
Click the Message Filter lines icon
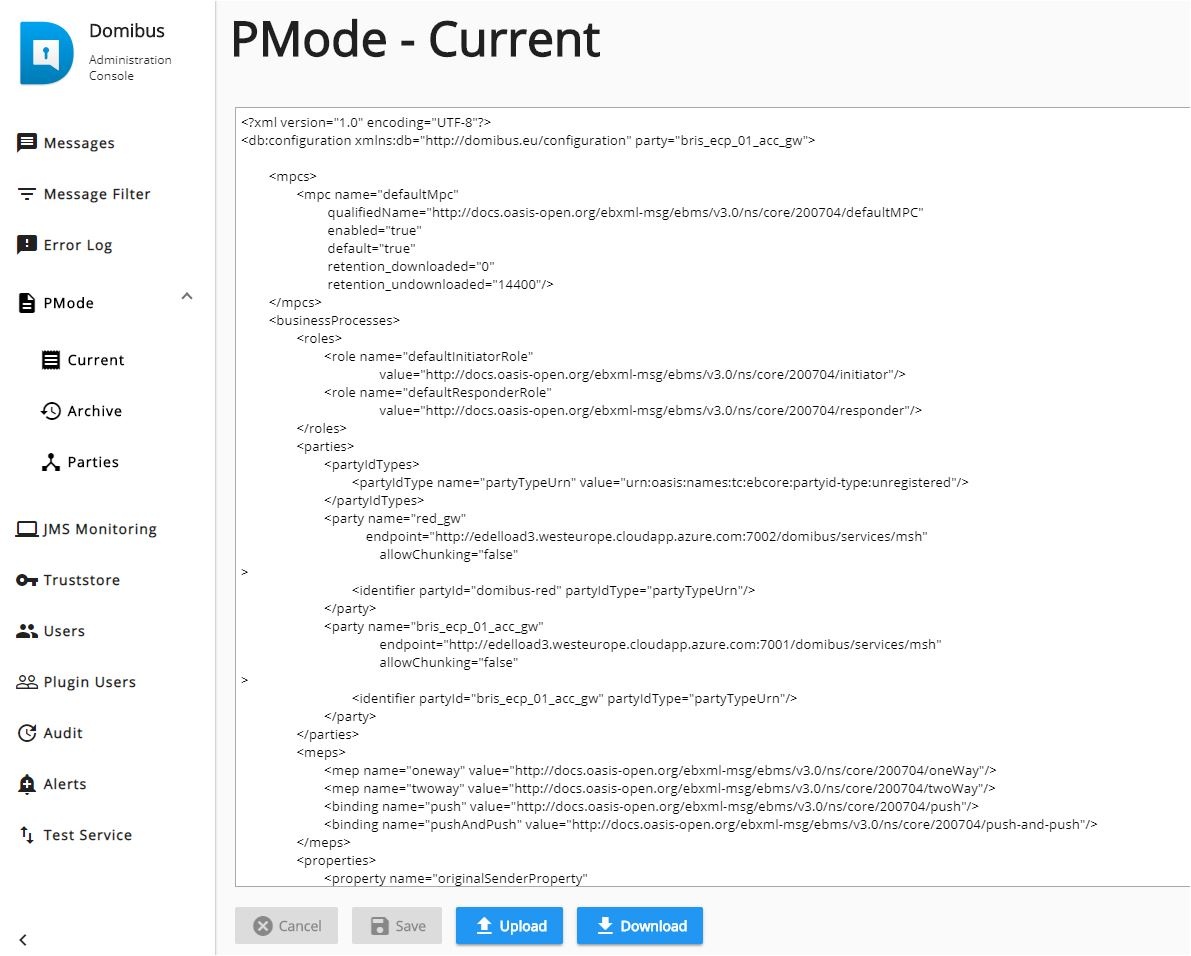[x=27, y=194]
